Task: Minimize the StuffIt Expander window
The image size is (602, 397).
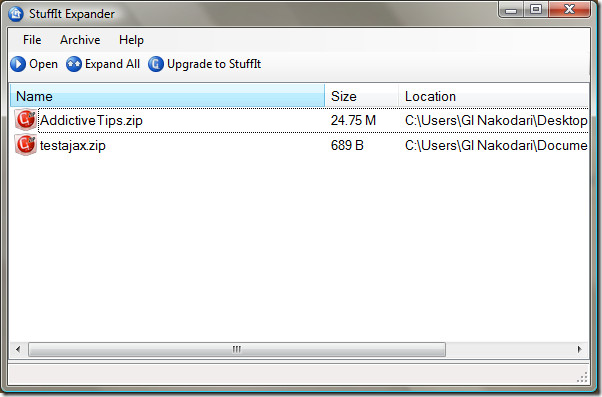Action: [x=511, y=10]
